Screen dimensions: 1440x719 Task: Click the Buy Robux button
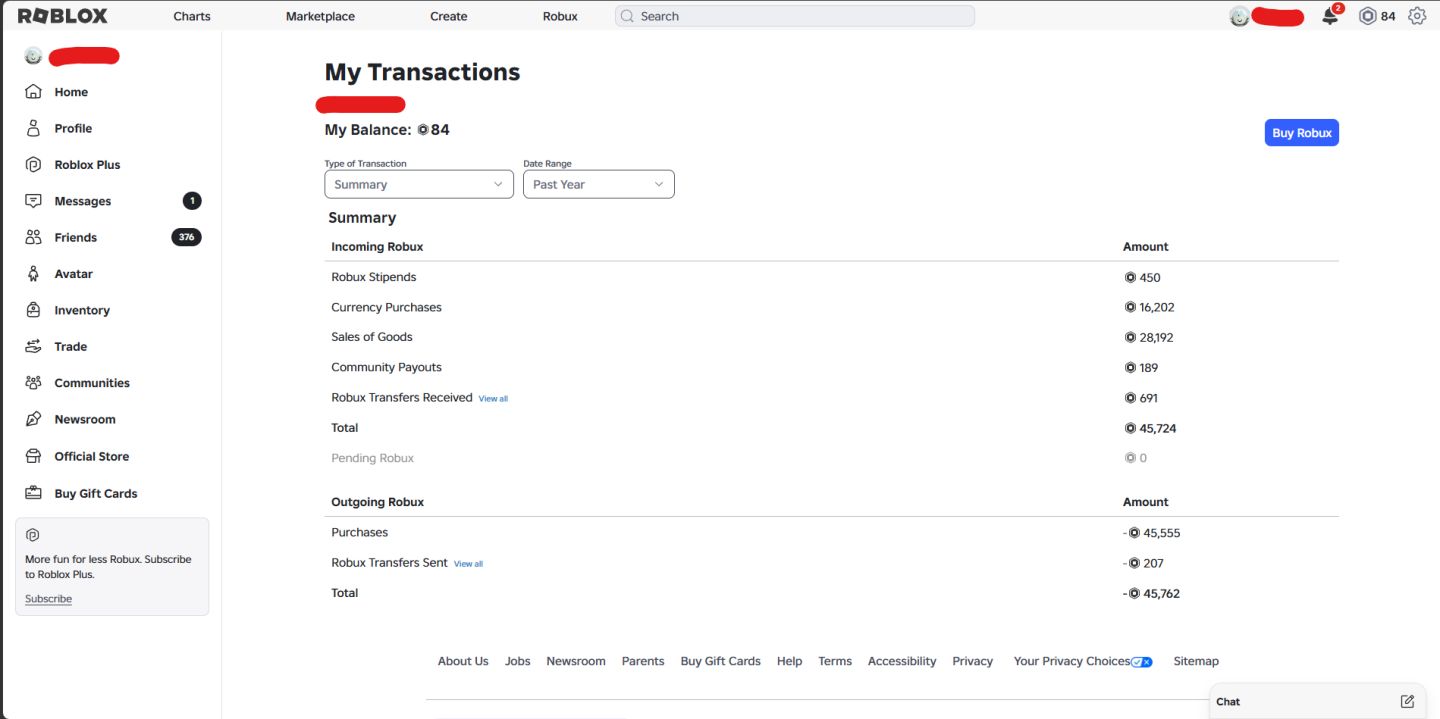tap(1301, 133)
